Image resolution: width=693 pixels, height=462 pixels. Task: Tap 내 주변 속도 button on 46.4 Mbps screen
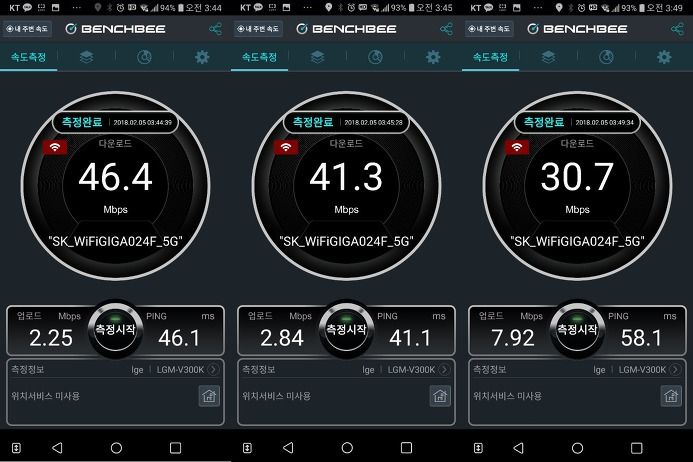(x=27, y=29)
